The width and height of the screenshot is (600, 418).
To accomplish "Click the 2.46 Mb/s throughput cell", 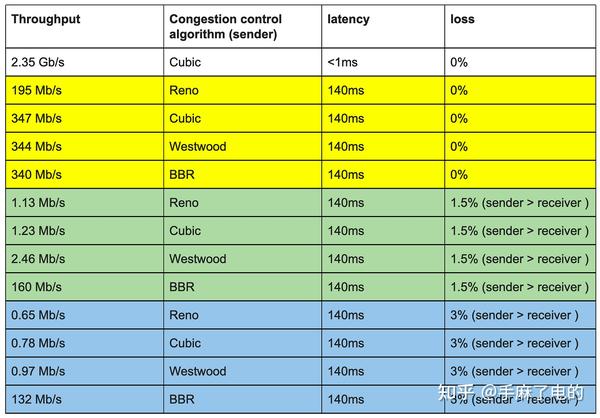I will click(x=37, y=258).
